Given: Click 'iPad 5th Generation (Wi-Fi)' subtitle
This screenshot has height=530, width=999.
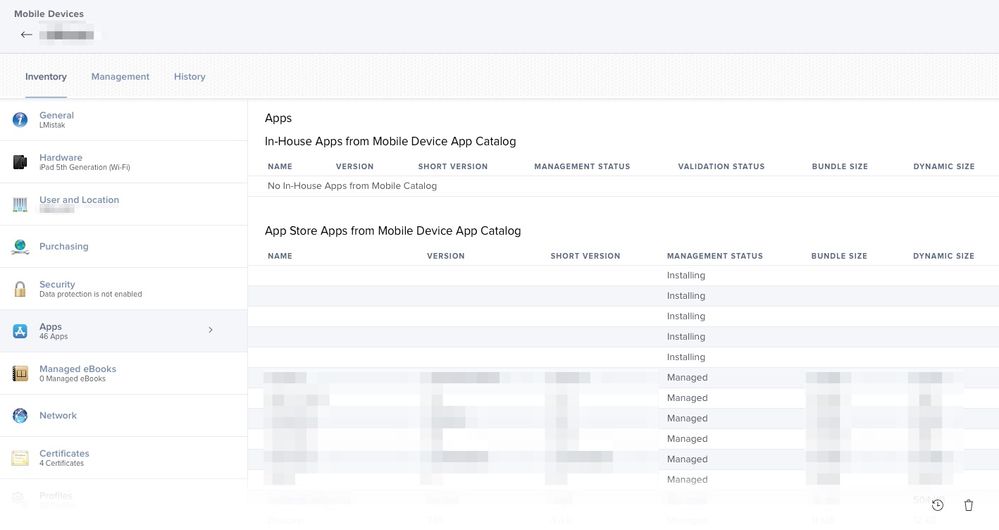Looking at the screenshot, I should click(85, 168).
